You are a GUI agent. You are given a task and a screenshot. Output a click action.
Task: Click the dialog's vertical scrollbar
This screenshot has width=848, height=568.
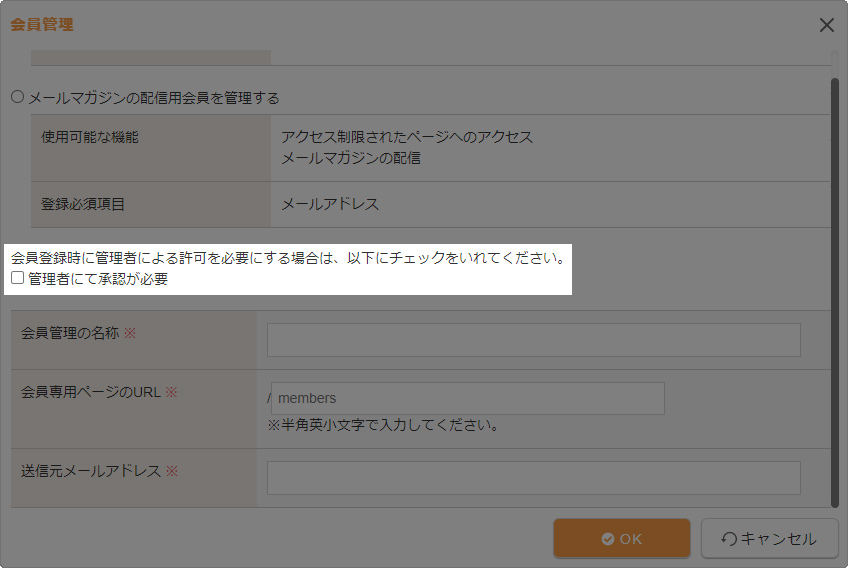tap(834, 290)
